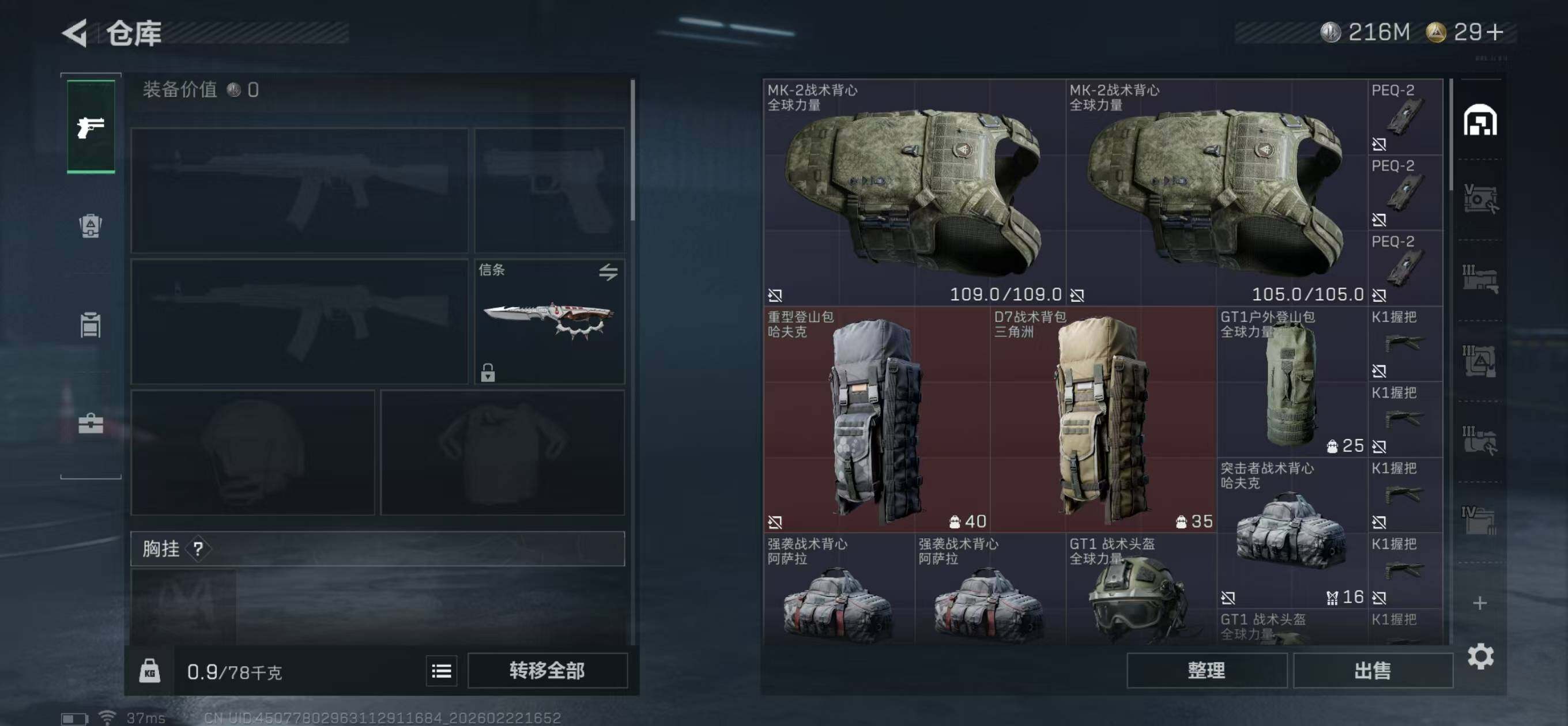Open the equipment list view icon
Viewport: 1568px width, 726px height.
coord(442,671)
